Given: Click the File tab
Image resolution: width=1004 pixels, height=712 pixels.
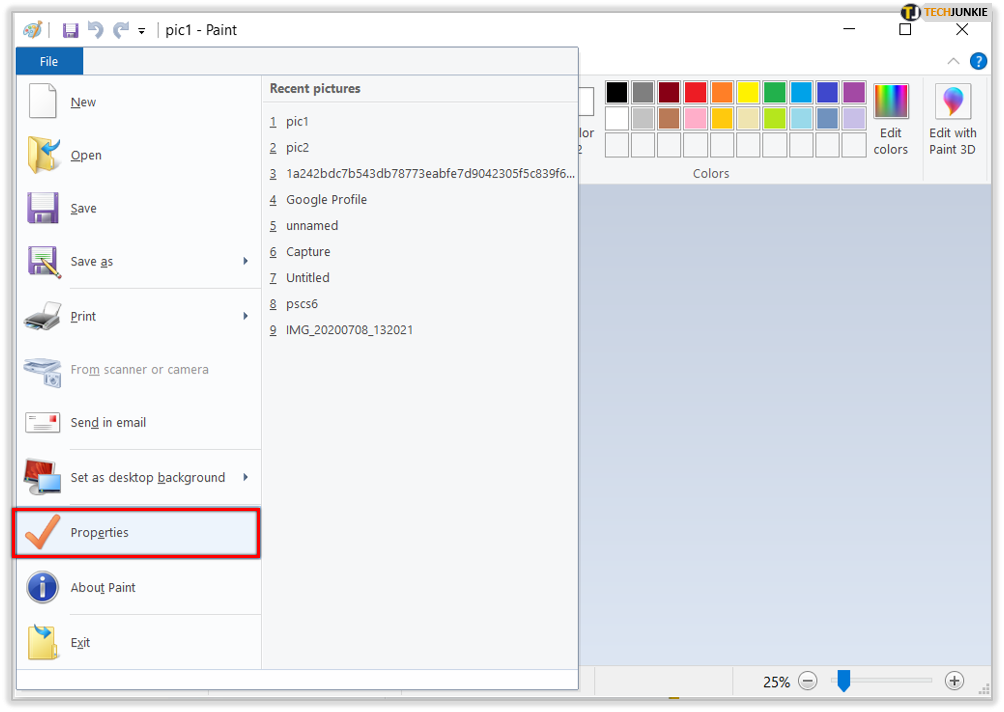Looking at the screenshot, I should point(49,61).
